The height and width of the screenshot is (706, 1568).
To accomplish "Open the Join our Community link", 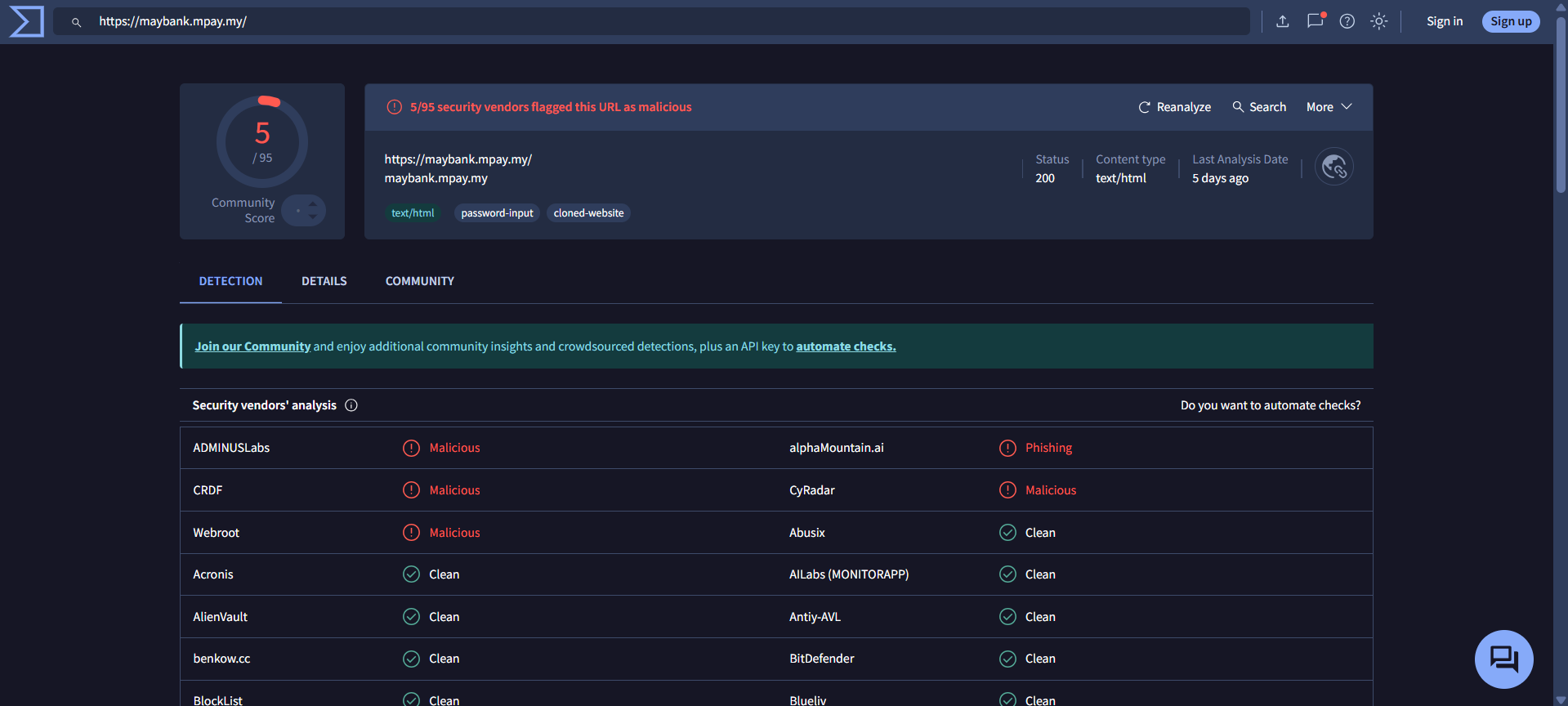I will coord(252,346).
